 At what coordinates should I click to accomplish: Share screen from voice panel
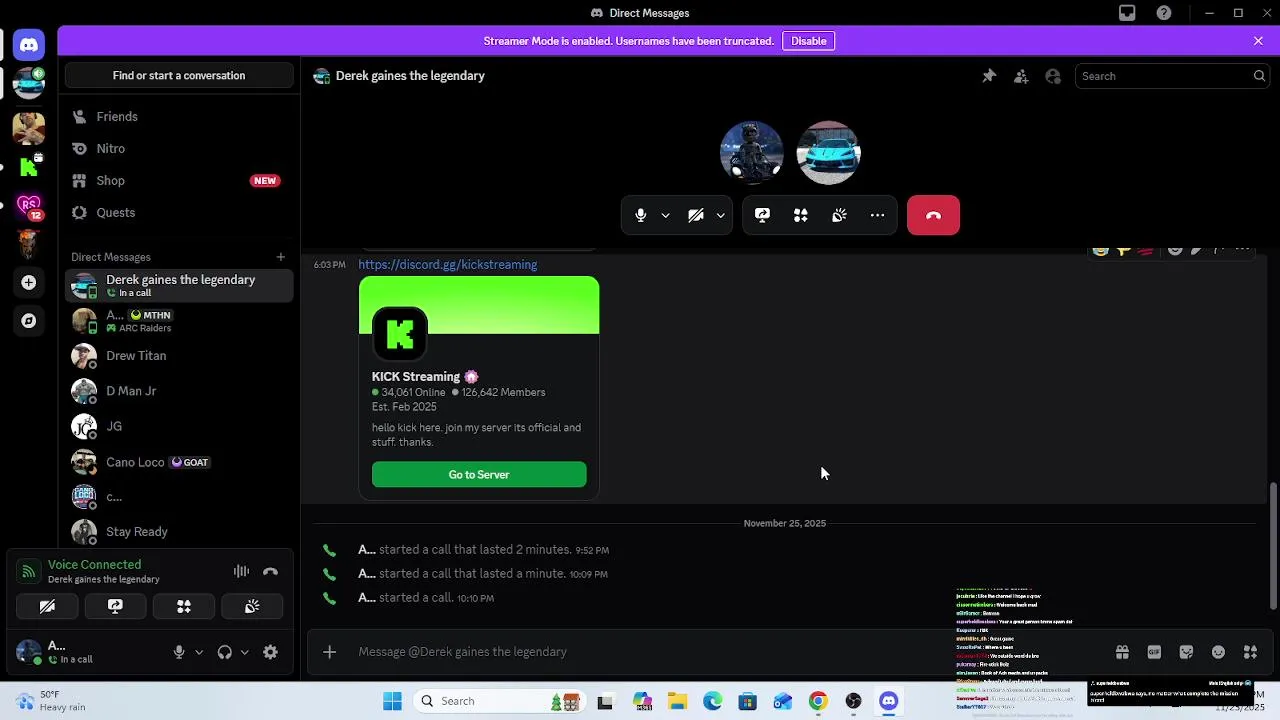pyautogui.click(x=115, y=606)
